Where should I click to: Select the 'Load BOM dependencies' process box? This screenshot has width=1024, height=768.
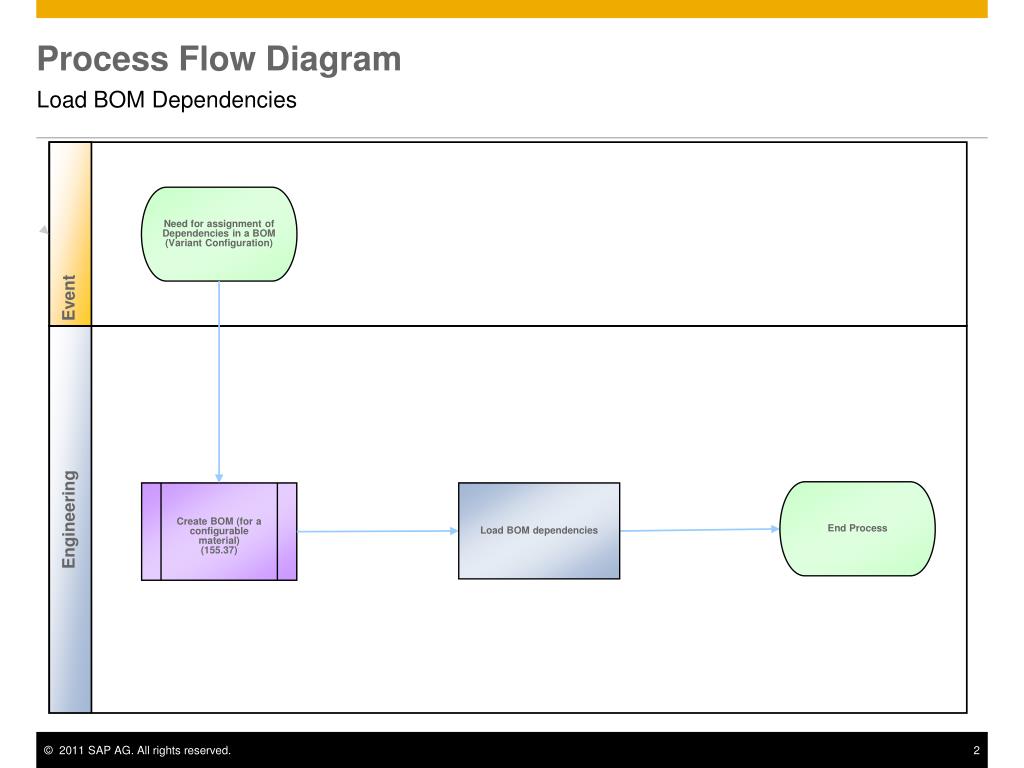(x=539, y=530)
